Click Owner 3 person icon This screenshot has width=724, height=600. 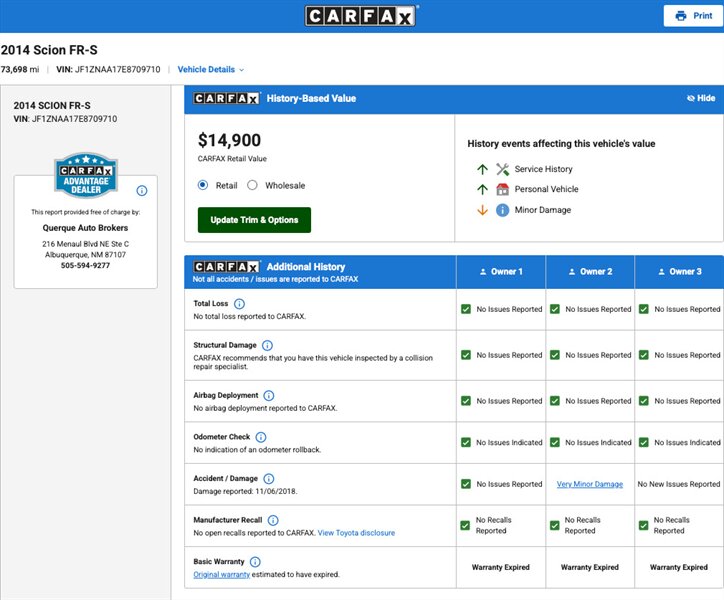tap(661, 272)
